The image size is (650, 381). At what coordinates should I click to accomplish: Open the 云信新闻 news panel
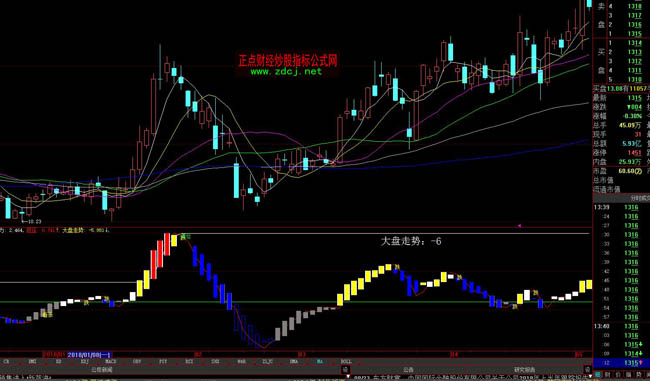click(102, 370)
